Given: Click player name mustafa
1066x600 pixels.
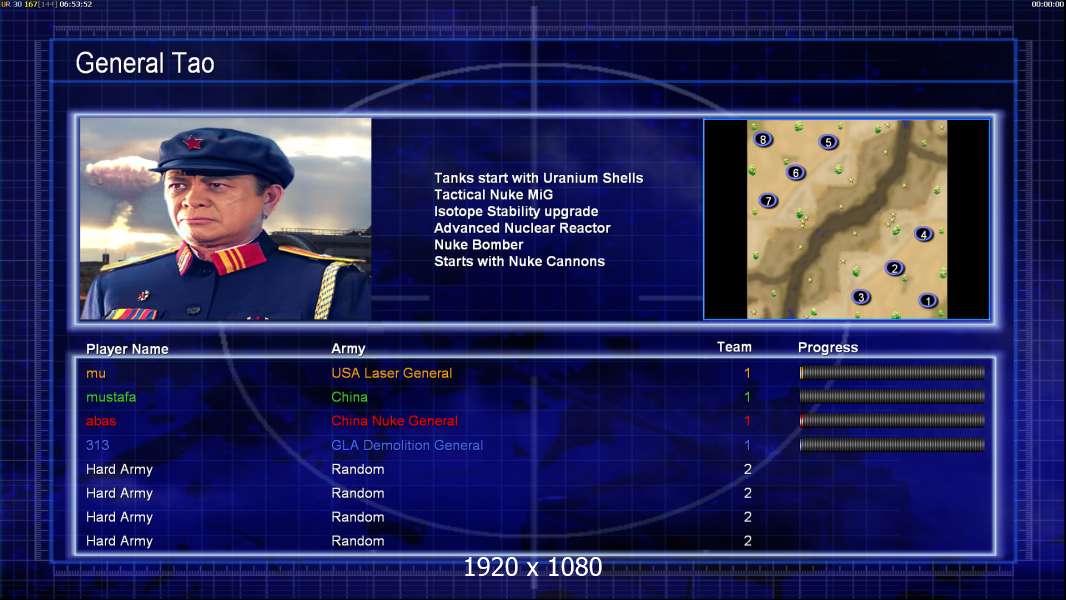Looking at the screenshot, I should (x=111, y=397).
